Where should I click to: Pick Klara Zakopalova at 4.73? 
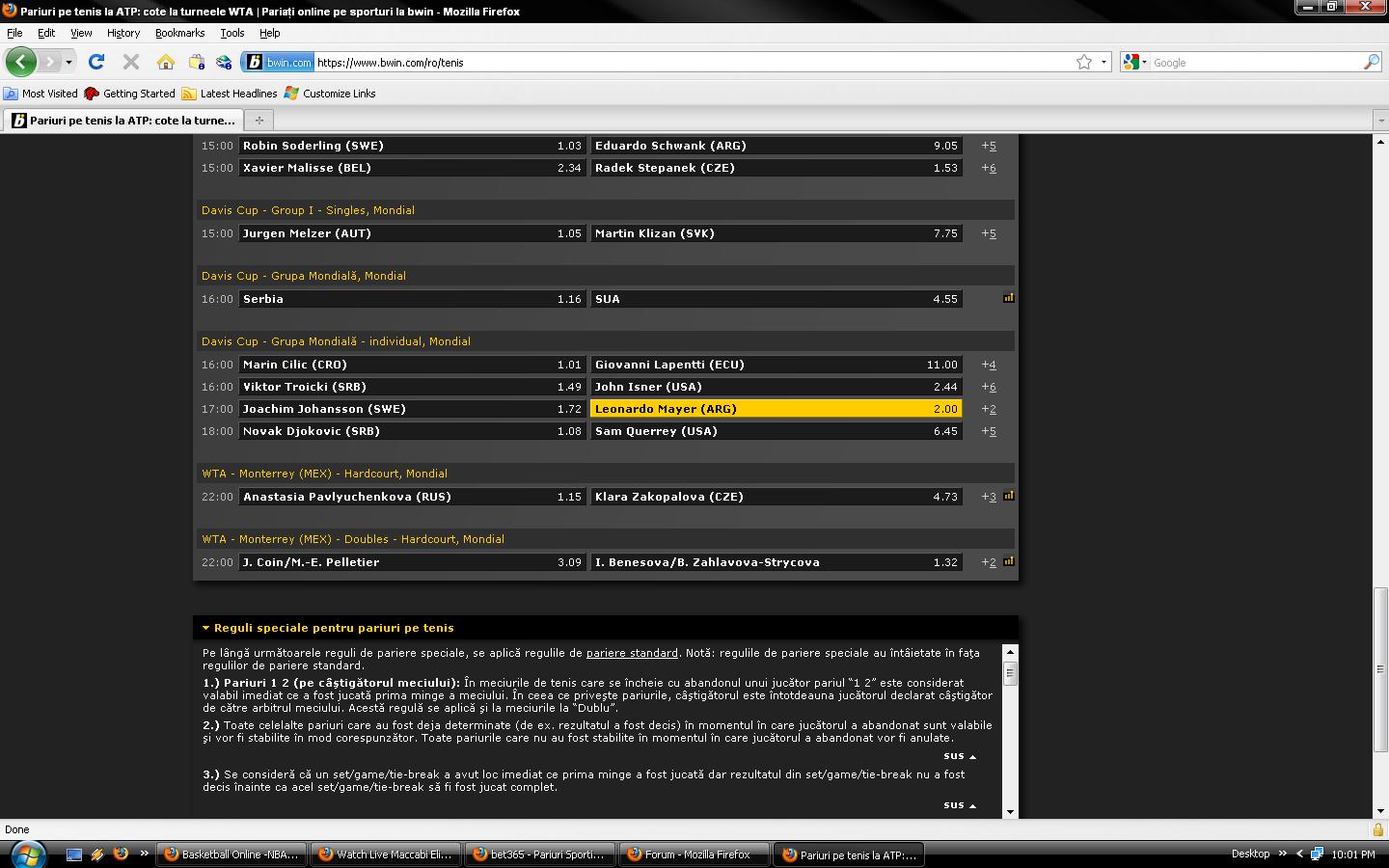pos(776,497)
